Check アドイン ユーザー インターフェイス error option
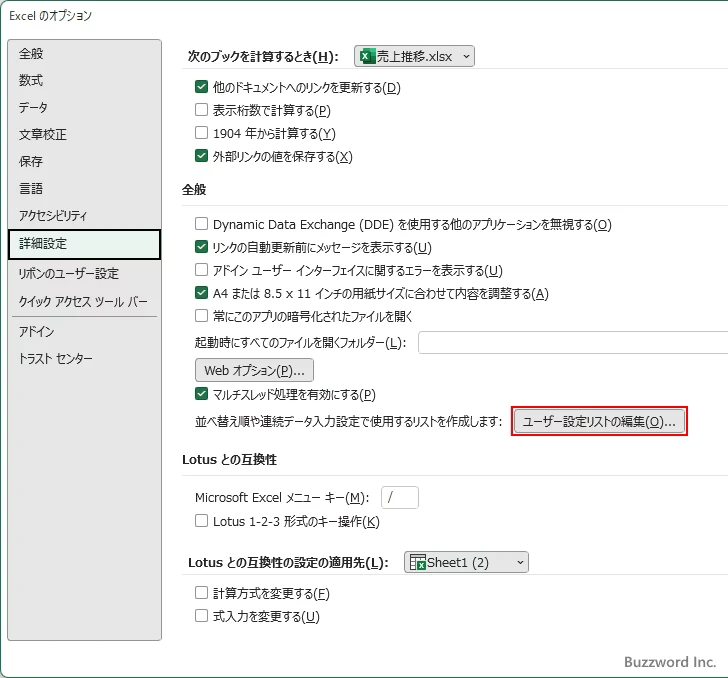 coord(201,270)
